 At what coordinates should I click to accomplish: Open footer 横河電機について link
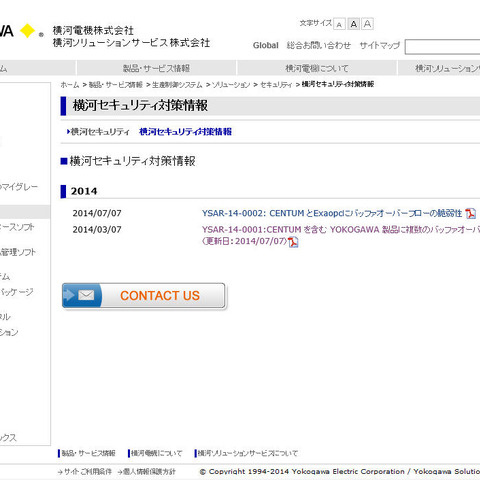coord(156,453)
